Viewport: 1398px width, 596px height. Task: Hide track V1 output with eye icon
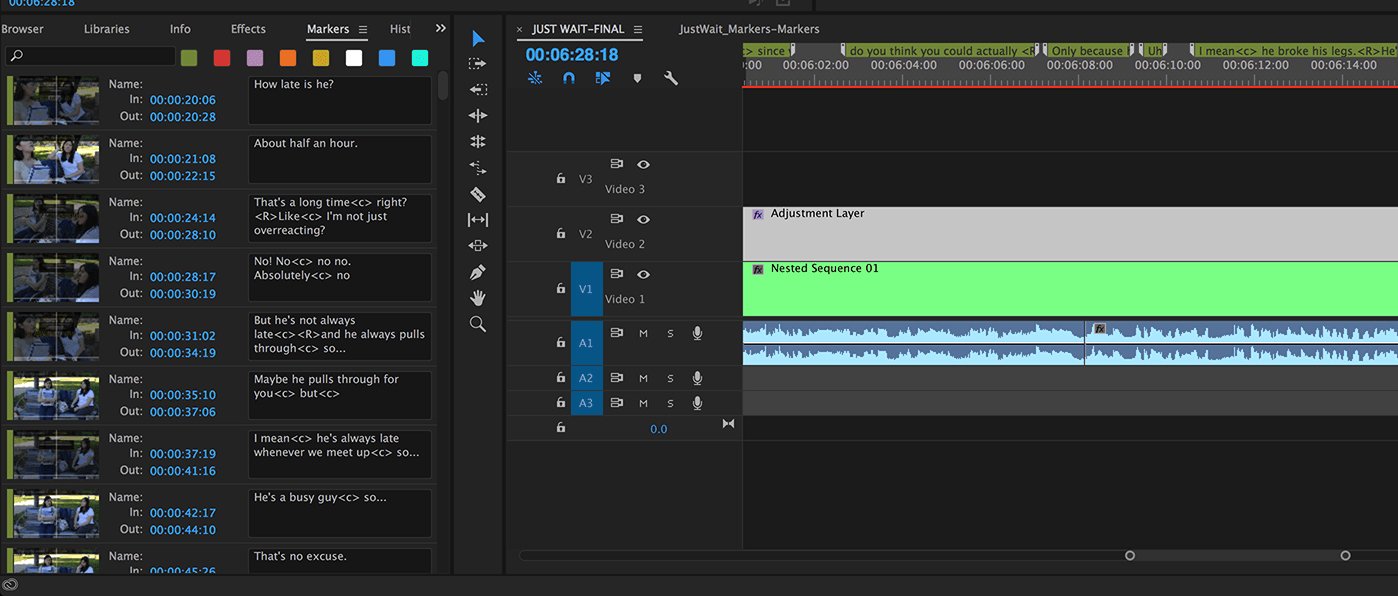coord(643,274)
